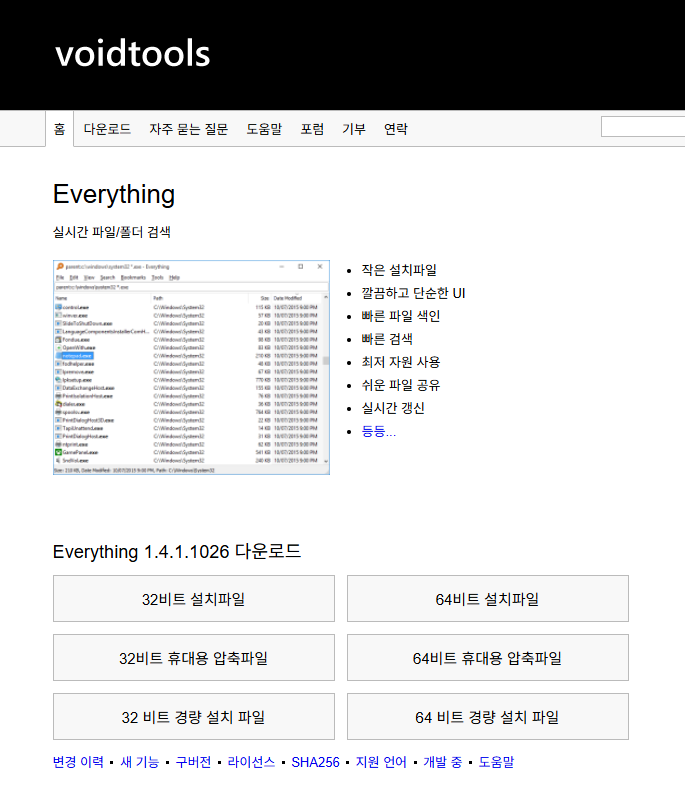Visit the 포럼 navigation link
Image resolution: width=685 pixels, height=793 pixels.
pyautogui.click(x=312, y=129)
